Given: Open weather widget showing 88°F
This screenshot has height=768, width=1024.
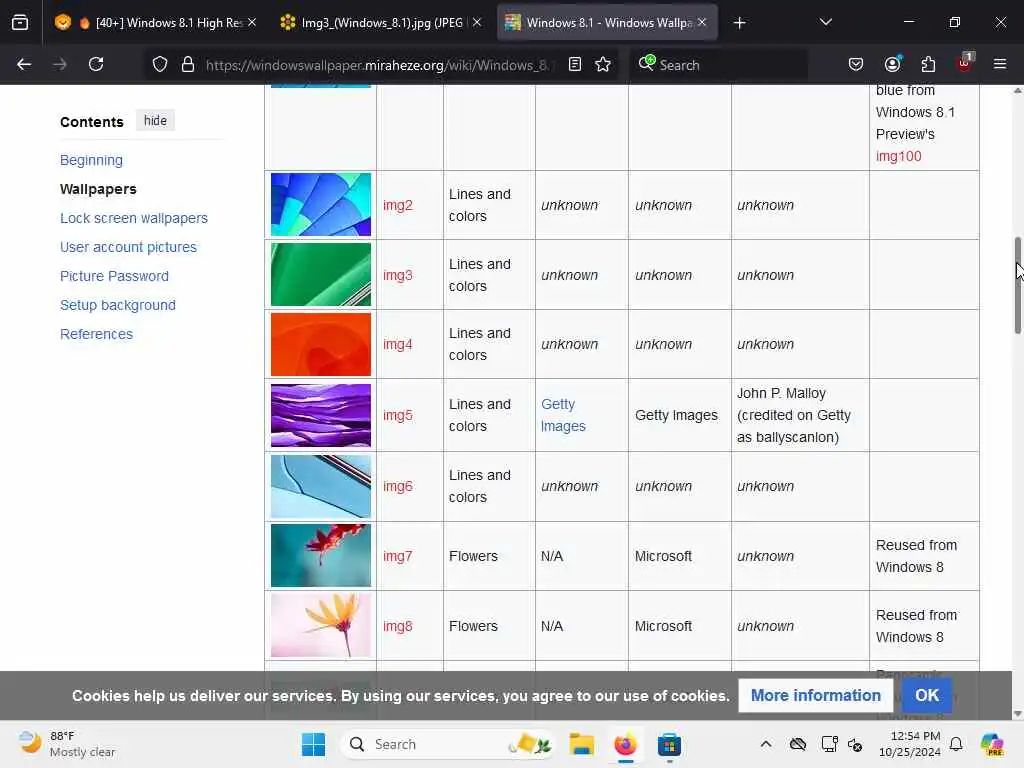Looking at the screenshot, I should coord(67,744).
